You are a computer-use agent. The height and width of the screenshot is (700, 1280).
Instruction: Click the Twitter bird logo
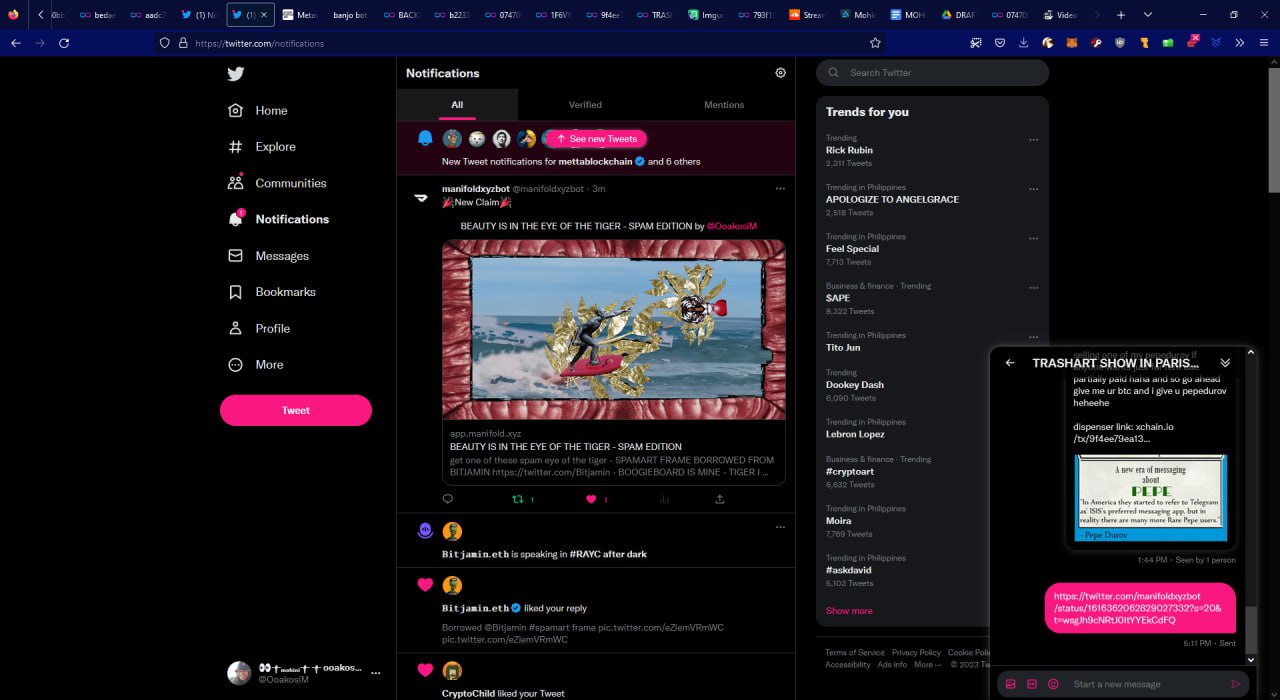(x=235, y=74)
